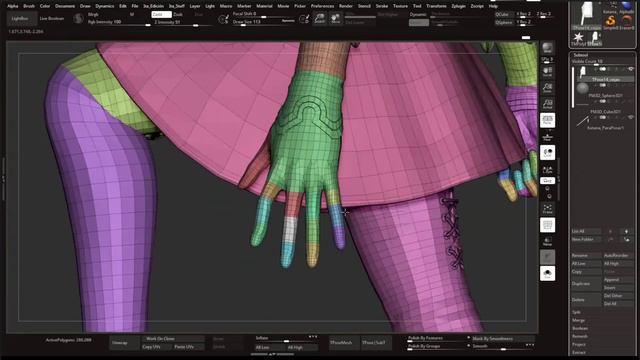Screen dimensions: 640x360
Task: Click the move subtool down arrow
Action: tap(627, 231)
